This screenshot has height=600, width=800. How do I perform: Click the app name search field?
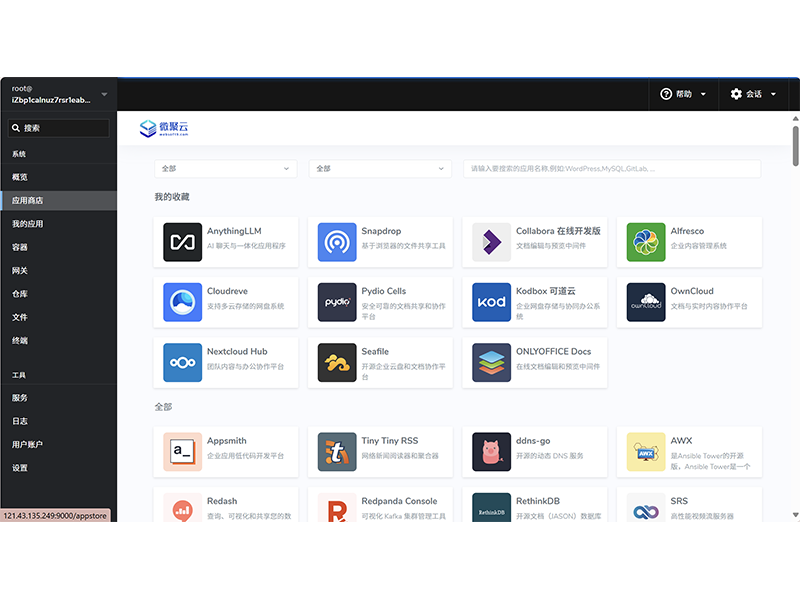click(x=612, y=169)
